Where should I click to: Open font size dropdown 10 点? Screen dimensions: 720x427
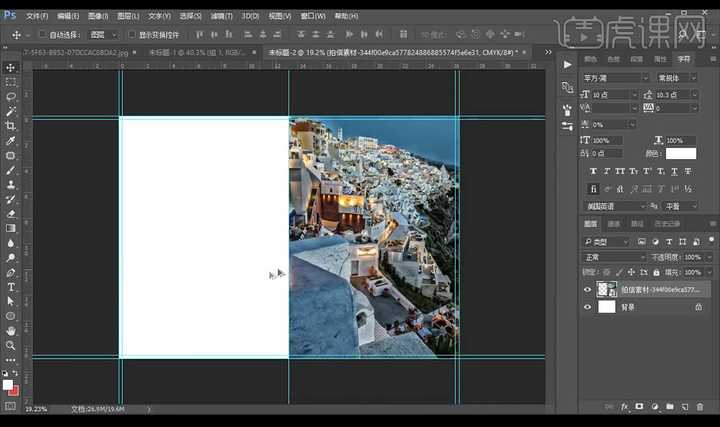pyautogui.click(x=635, y=95)
